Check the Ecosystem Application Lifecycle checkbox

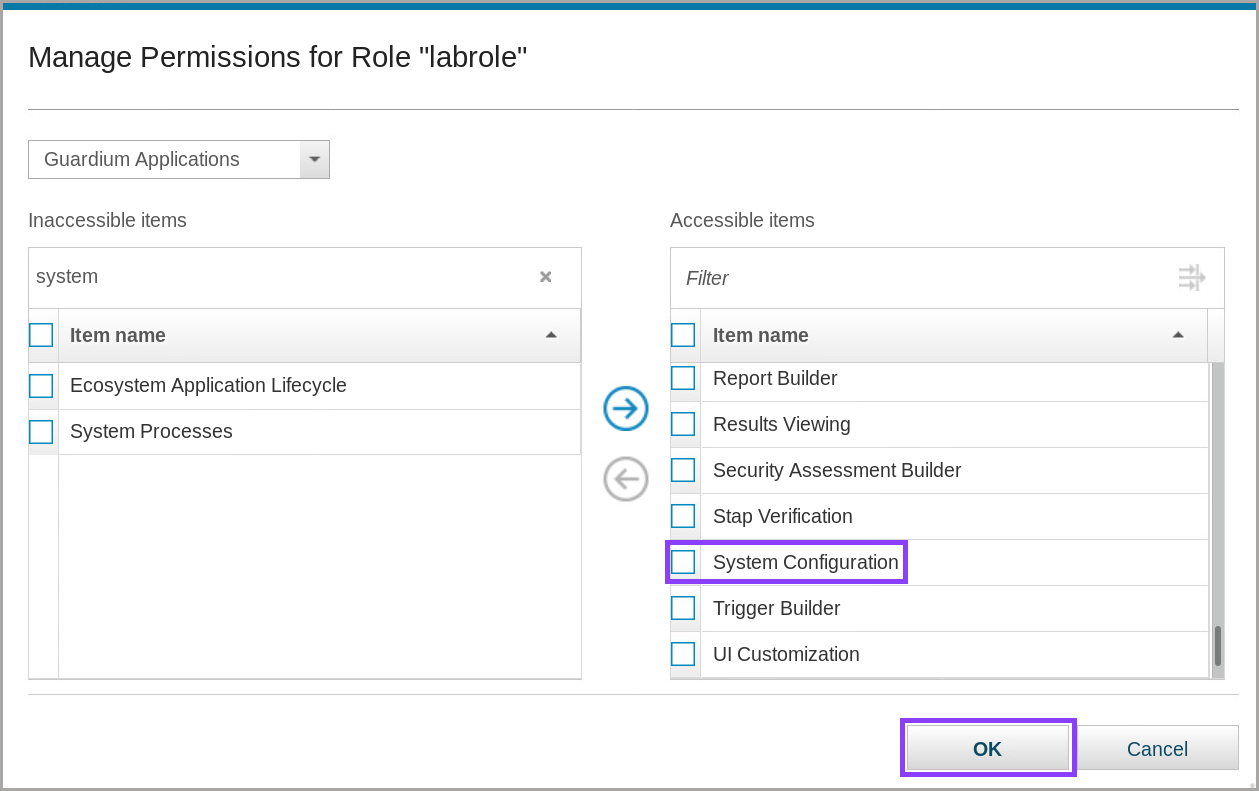click(41, 386)
